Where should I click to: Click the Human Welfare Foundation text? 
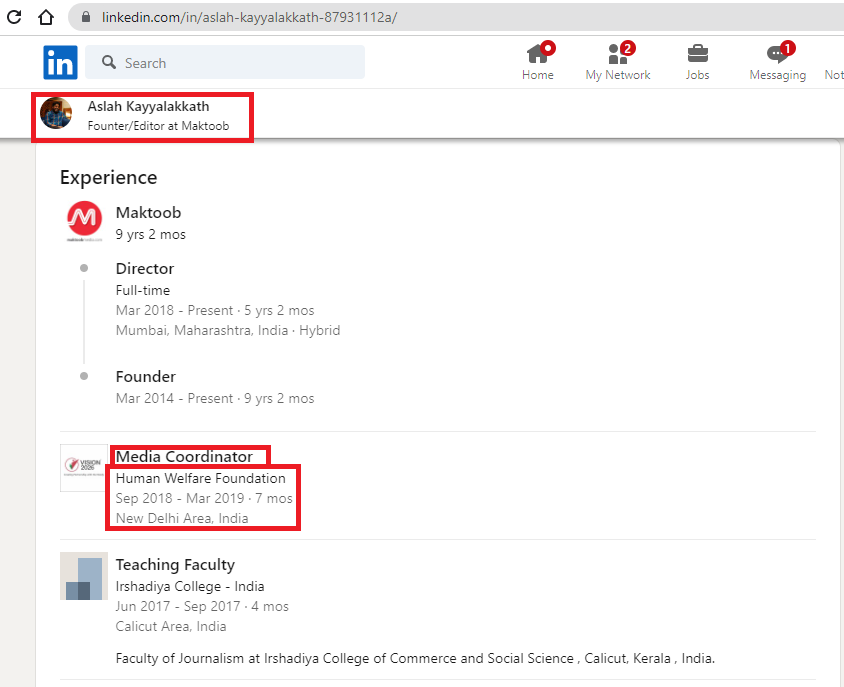(201, 479)
